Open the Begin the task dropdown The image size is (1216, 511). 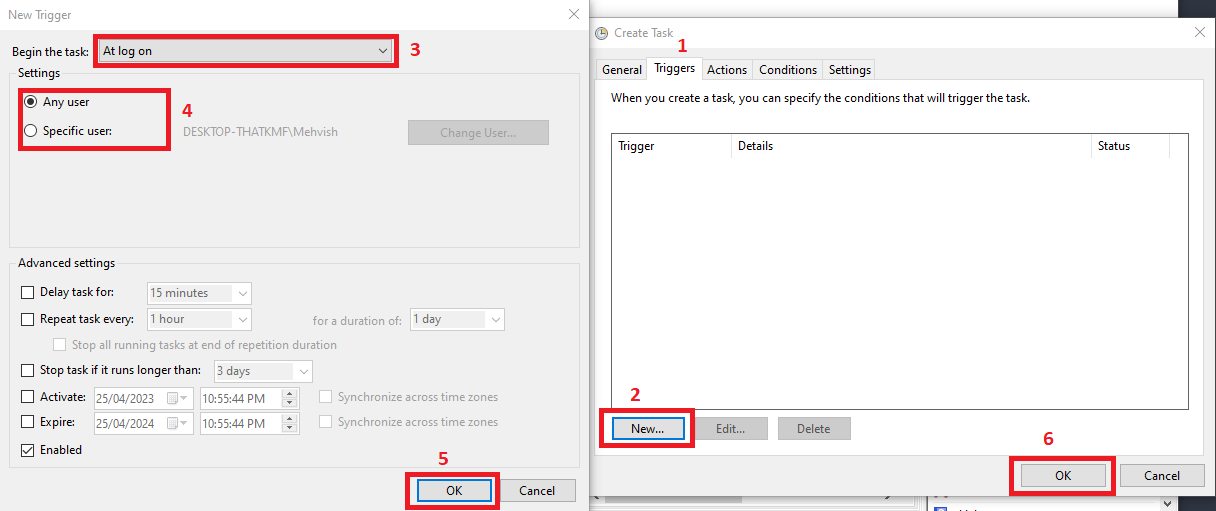[x=246, y=51]
